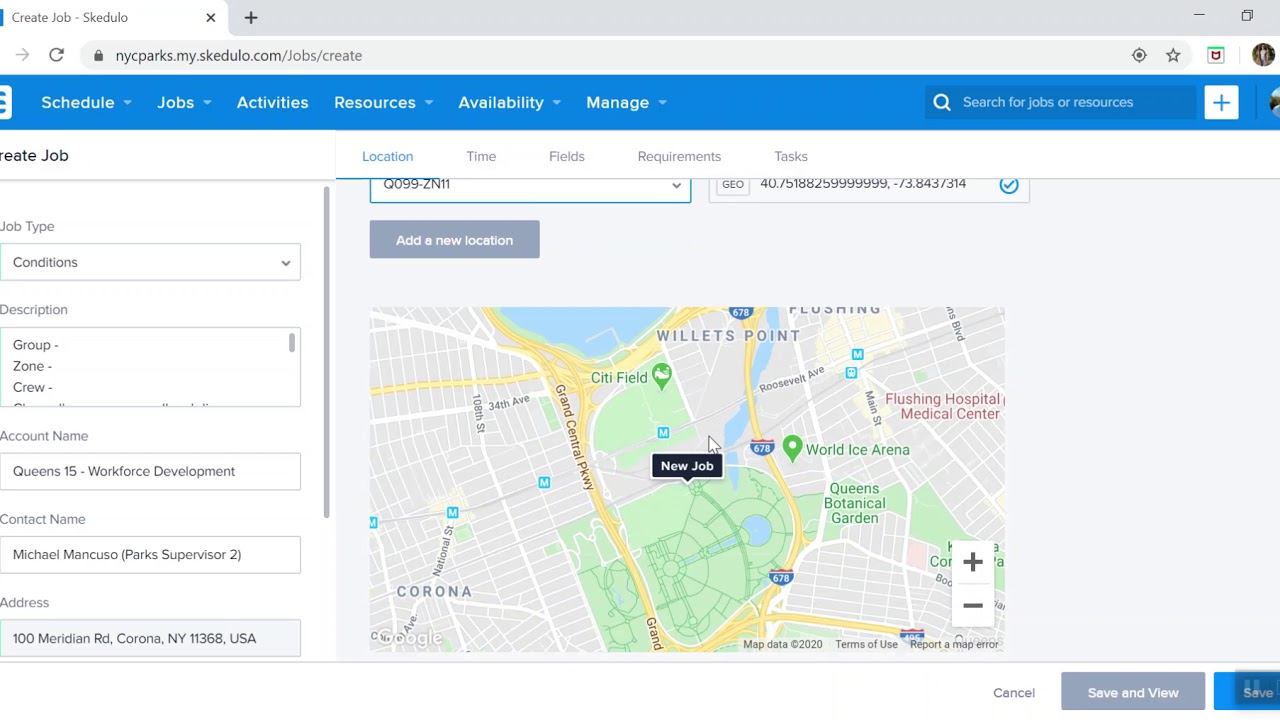Screen dimensions: 1280x720
Task: Click the Description box scrollbar
Action: coord(292,344)
